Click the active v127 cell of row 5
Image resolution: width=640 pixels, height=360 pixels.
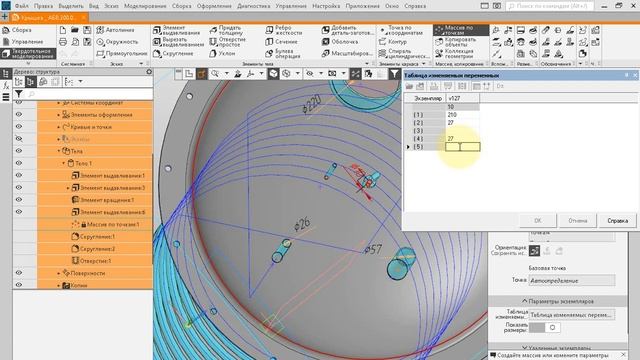[462, 147]
